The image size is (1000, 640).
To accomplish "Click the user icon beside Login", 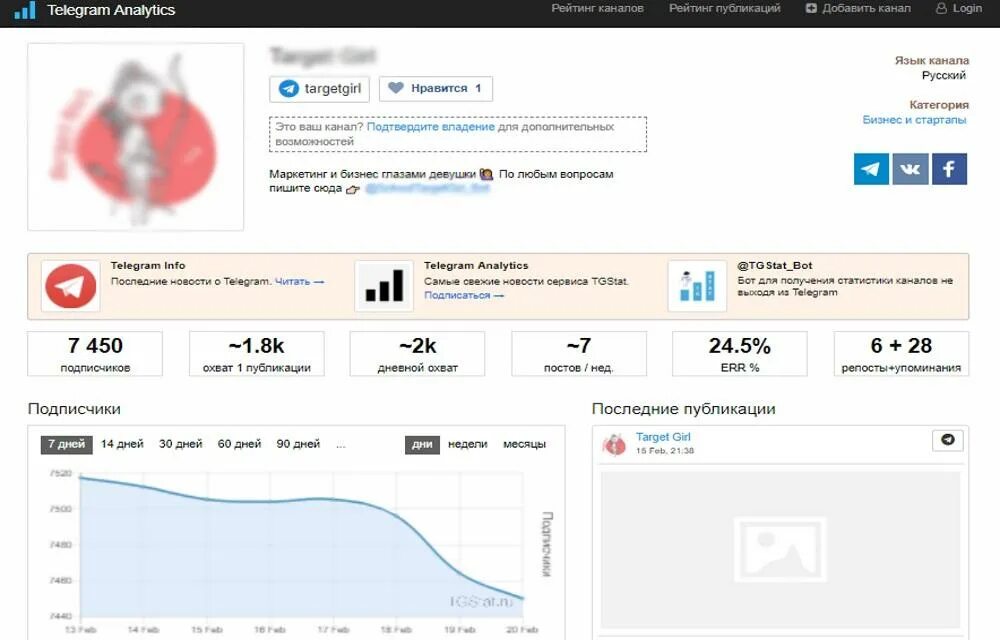I will point(941,8).
